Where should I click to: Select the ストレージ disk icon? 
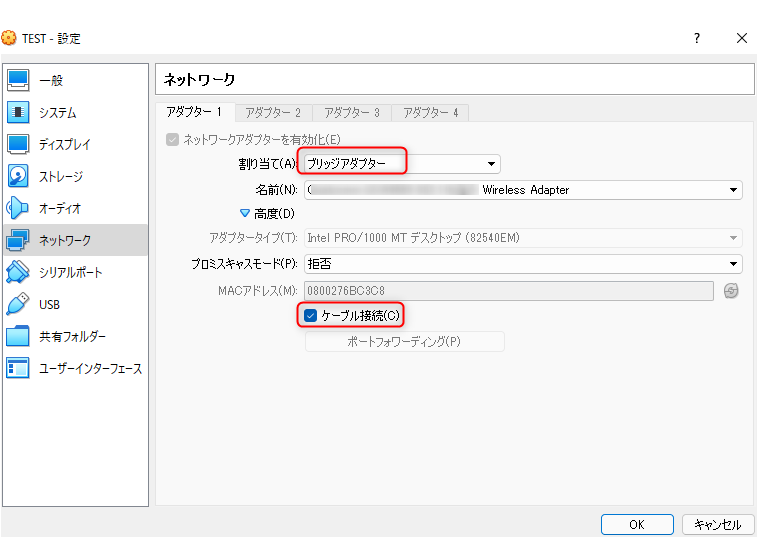[18, 176]
